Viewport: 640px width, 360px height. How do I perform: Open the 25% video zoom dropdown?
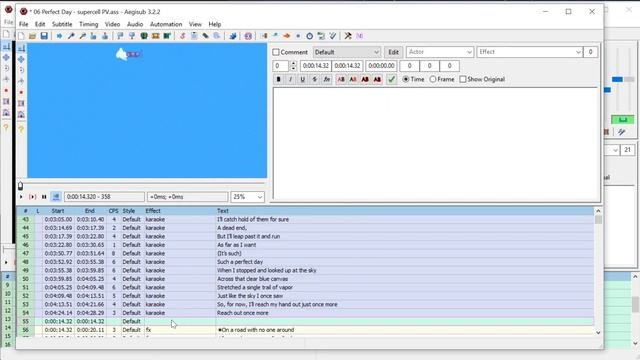click(x=247, y=197)
